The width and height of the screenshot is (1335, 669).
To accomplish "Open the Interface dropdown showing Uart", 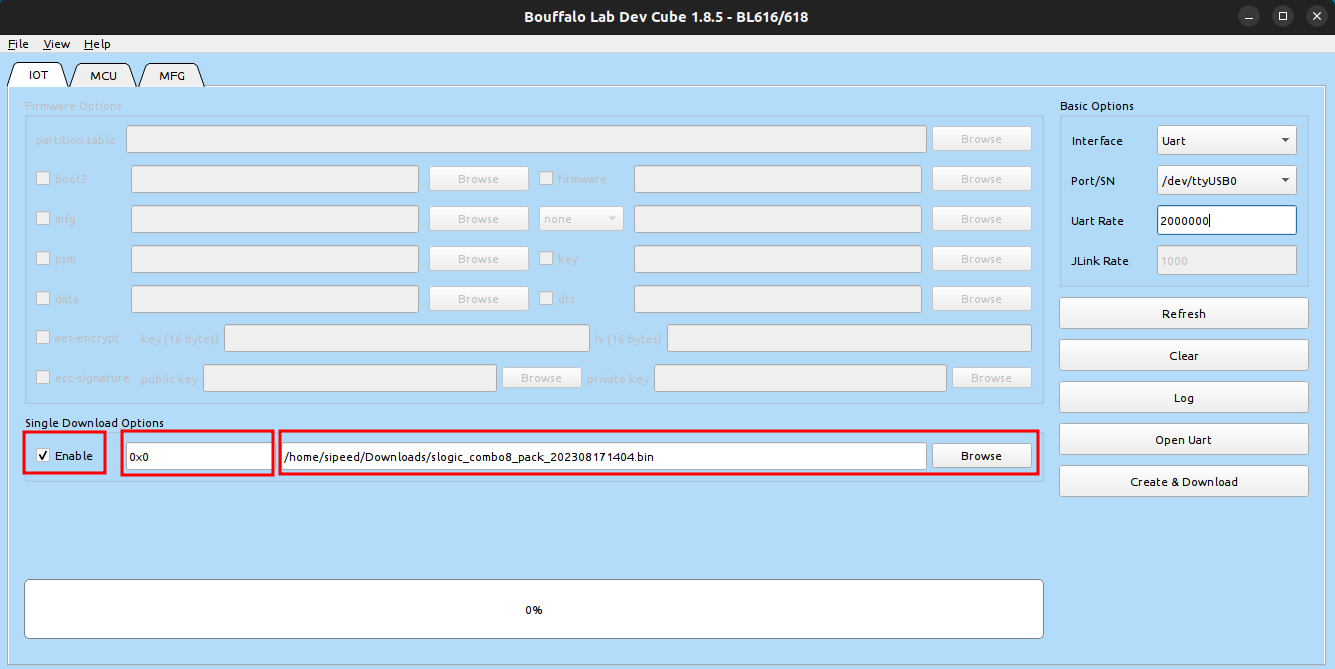I will [1227, 141].
